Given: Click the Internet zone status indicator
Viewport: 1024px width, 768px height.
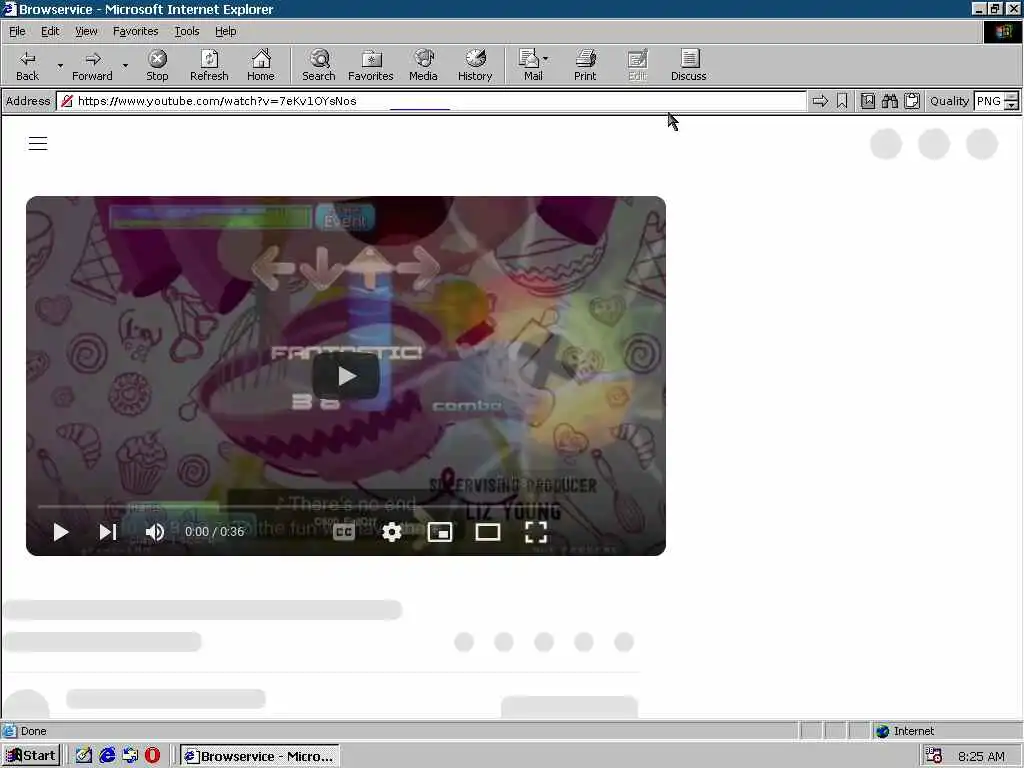Looking at the screenshot, I should [x=905, y=731].
